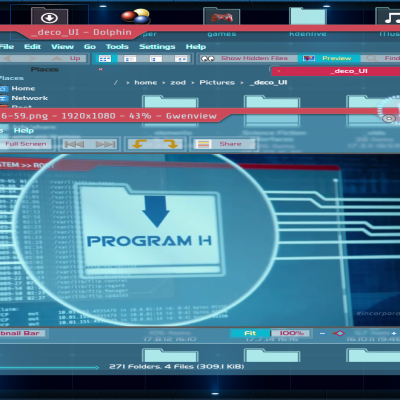Image resolution: width=400 pixels, height=400 pixels.
Task: Click home in breadcrumb path
Action: click(x=146, y=82)
